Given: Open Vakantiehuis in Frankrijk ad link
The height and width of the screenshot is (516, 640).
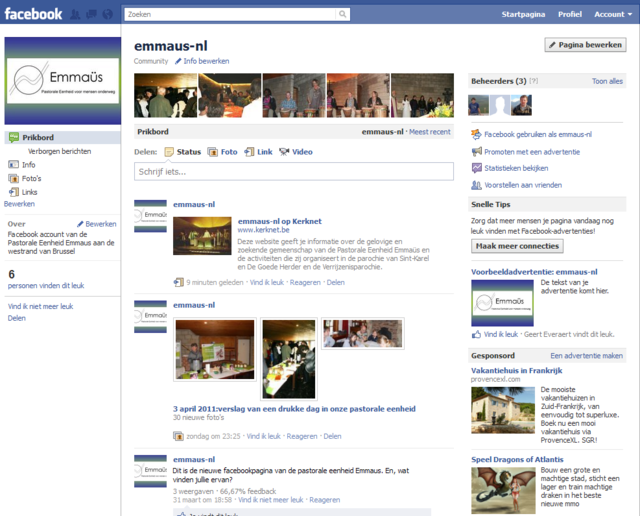Looking at the screenshot, I should pos(516,371).
